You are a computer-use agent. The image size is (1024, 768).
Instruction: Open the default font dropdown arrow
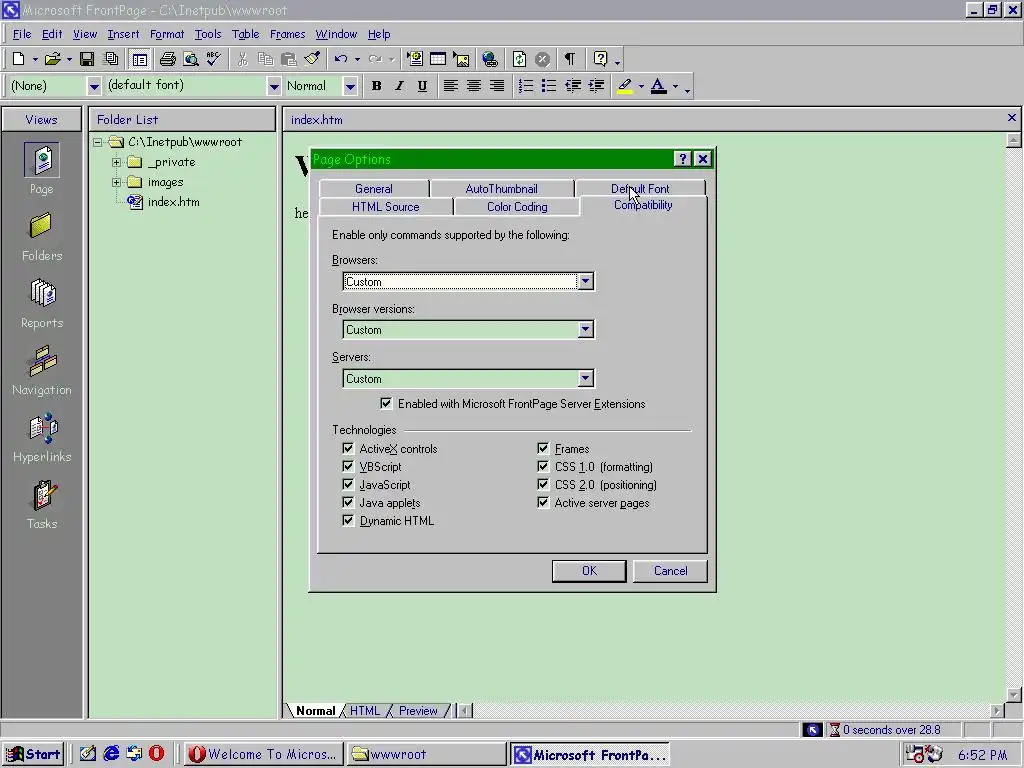point(274,86)
